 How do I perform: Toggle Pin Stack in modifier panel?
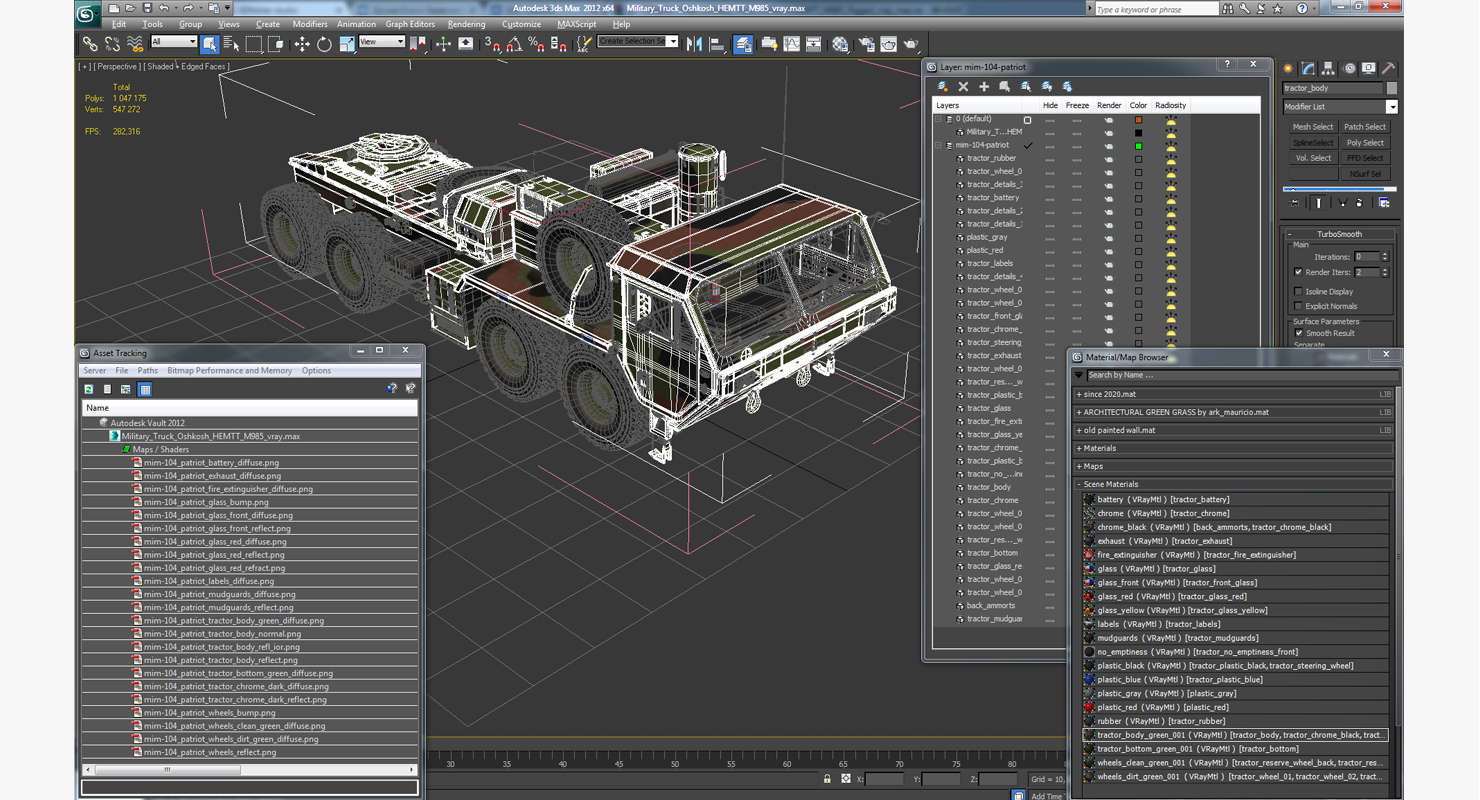pyautogui.click(x=1294, y=203)
